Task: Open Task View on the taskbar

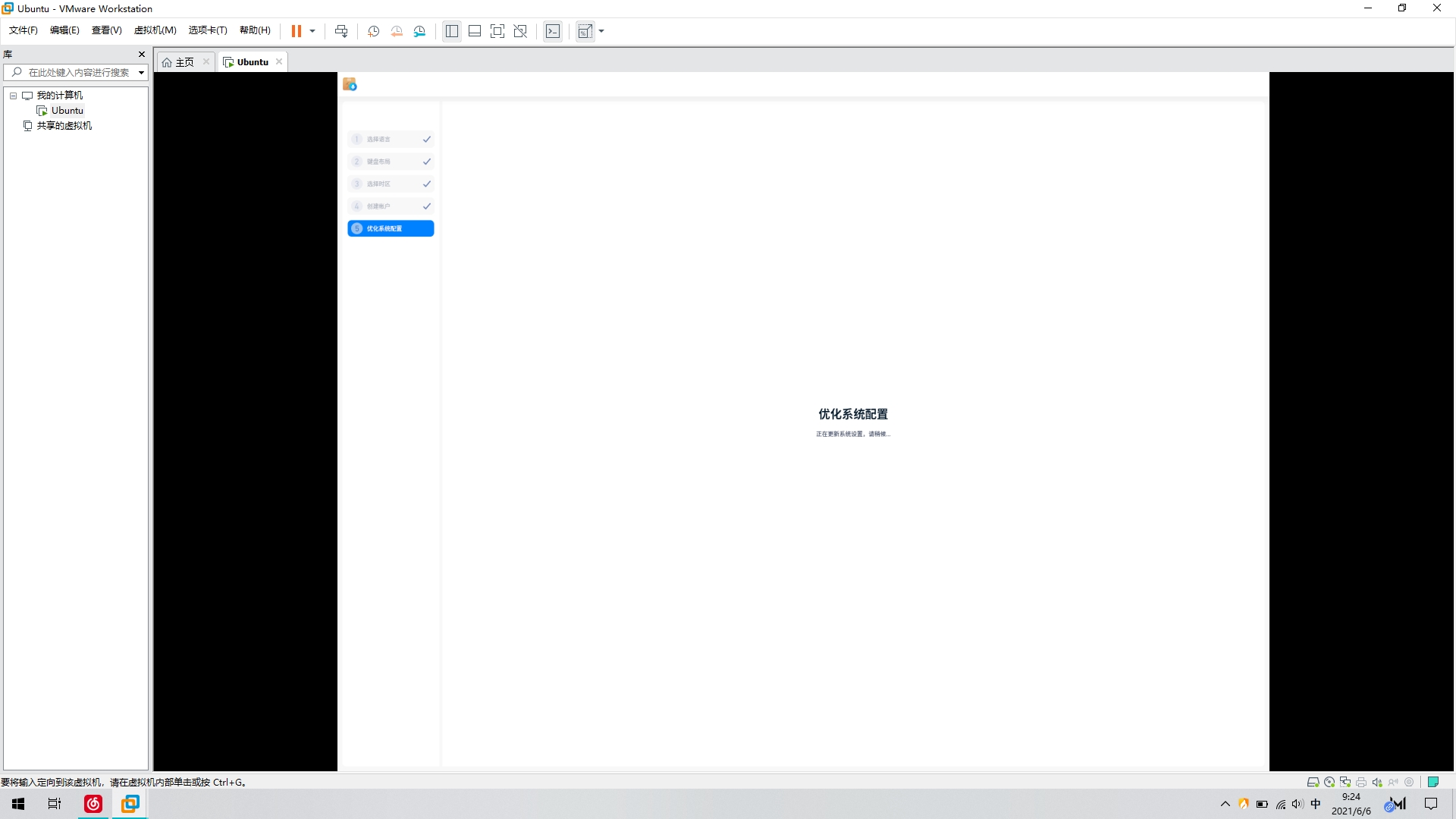Action: (55, 804)
